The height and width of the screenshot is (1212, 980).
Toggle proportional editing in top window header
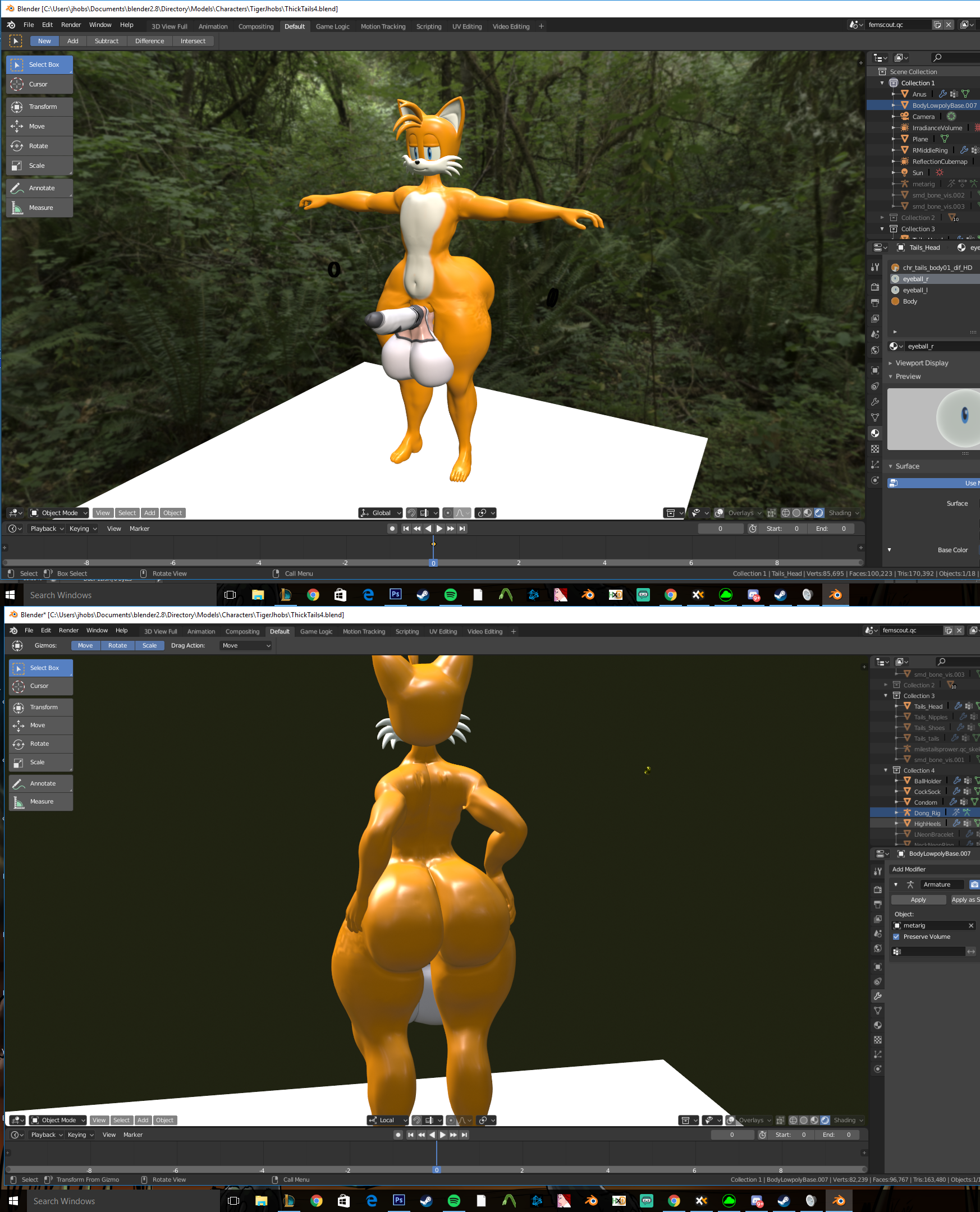click(448, 513)
